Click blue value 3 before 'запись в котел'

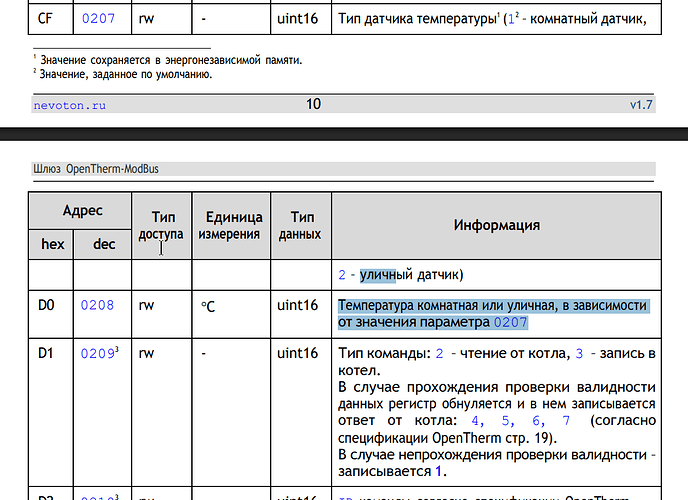(x=579, y=354)
